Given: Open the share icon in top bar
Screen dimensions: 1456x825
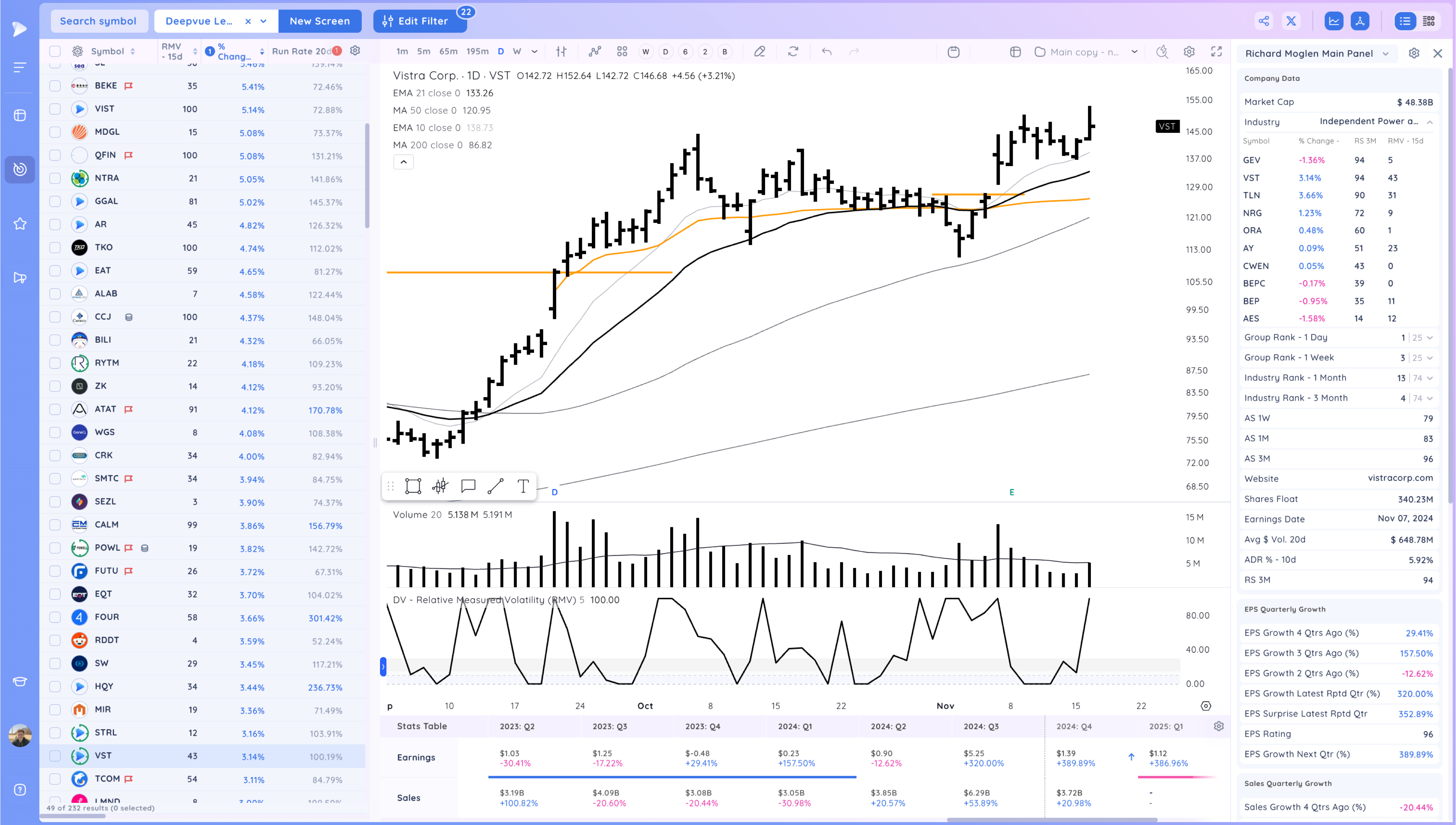Looking at the screenshot, I should coord(1263,21).
